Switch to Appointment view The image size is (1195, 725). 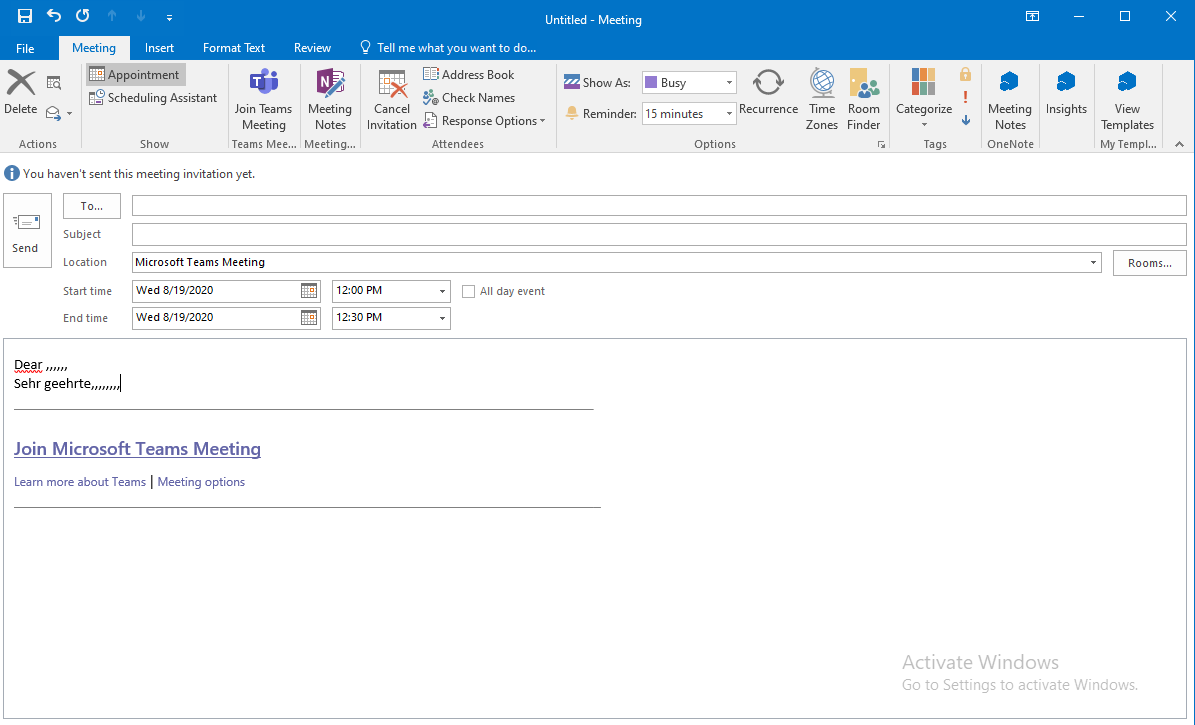point(135,75)
